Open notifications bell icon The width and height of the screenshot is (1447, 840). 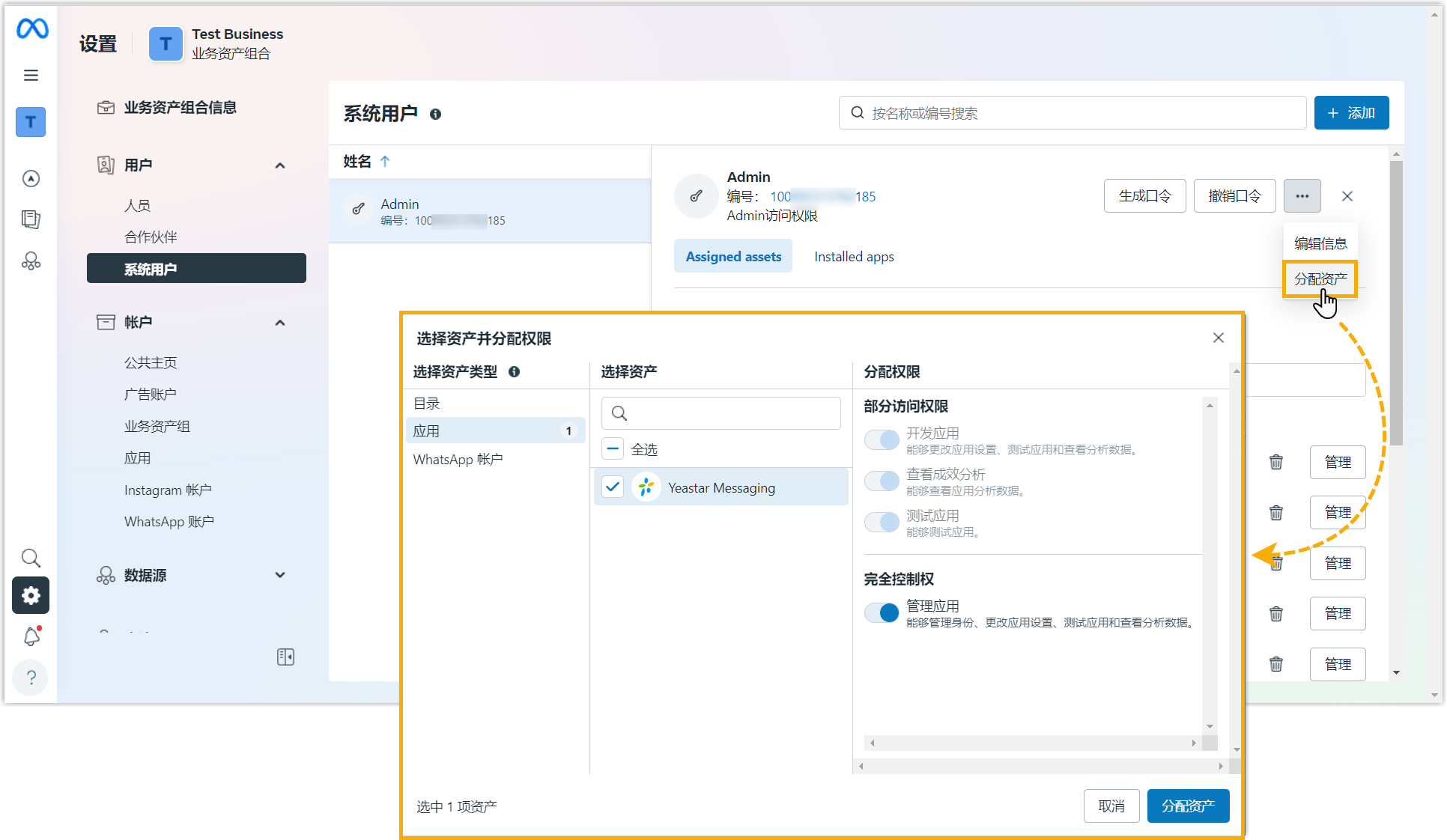pos(31,636)
